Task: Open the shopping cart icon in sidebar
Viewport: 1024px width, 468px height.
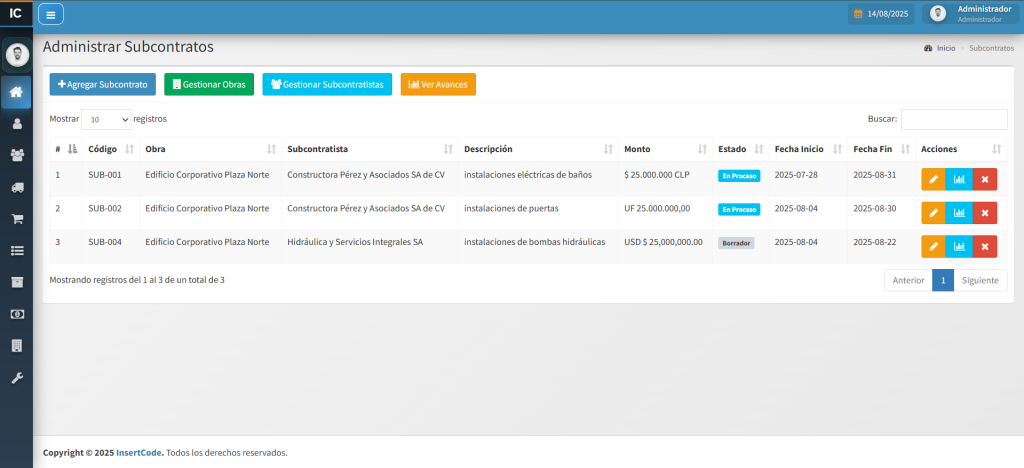Action: coord(16,219)
